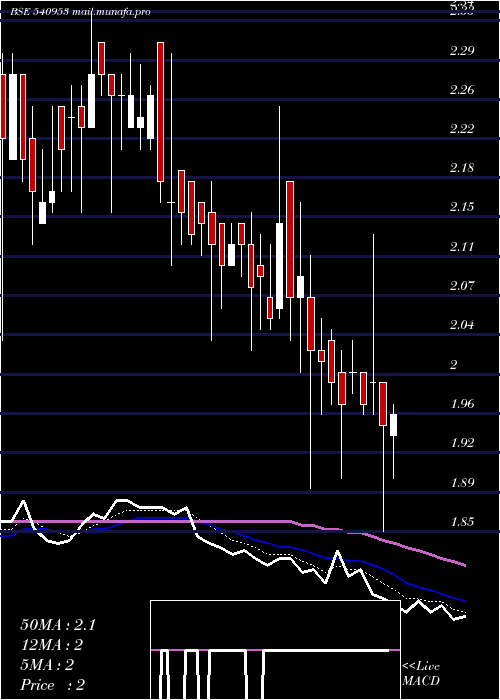Screen dimensions: 500x700
Task: Click the Price : 2 text
Action: point(53,685)
